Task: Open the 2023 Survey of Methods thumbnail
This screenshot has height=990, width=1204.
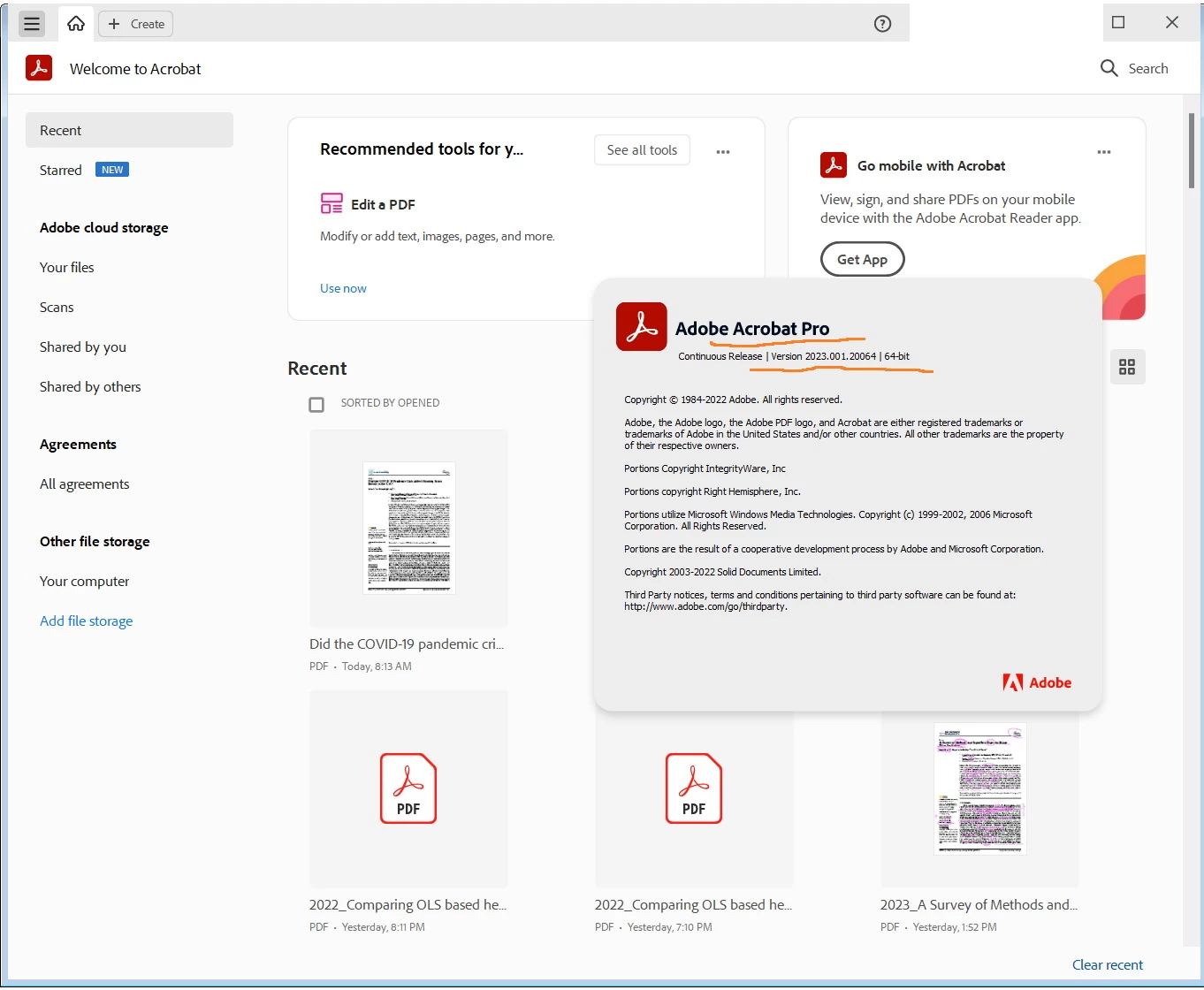Action: tap(979, 788)
